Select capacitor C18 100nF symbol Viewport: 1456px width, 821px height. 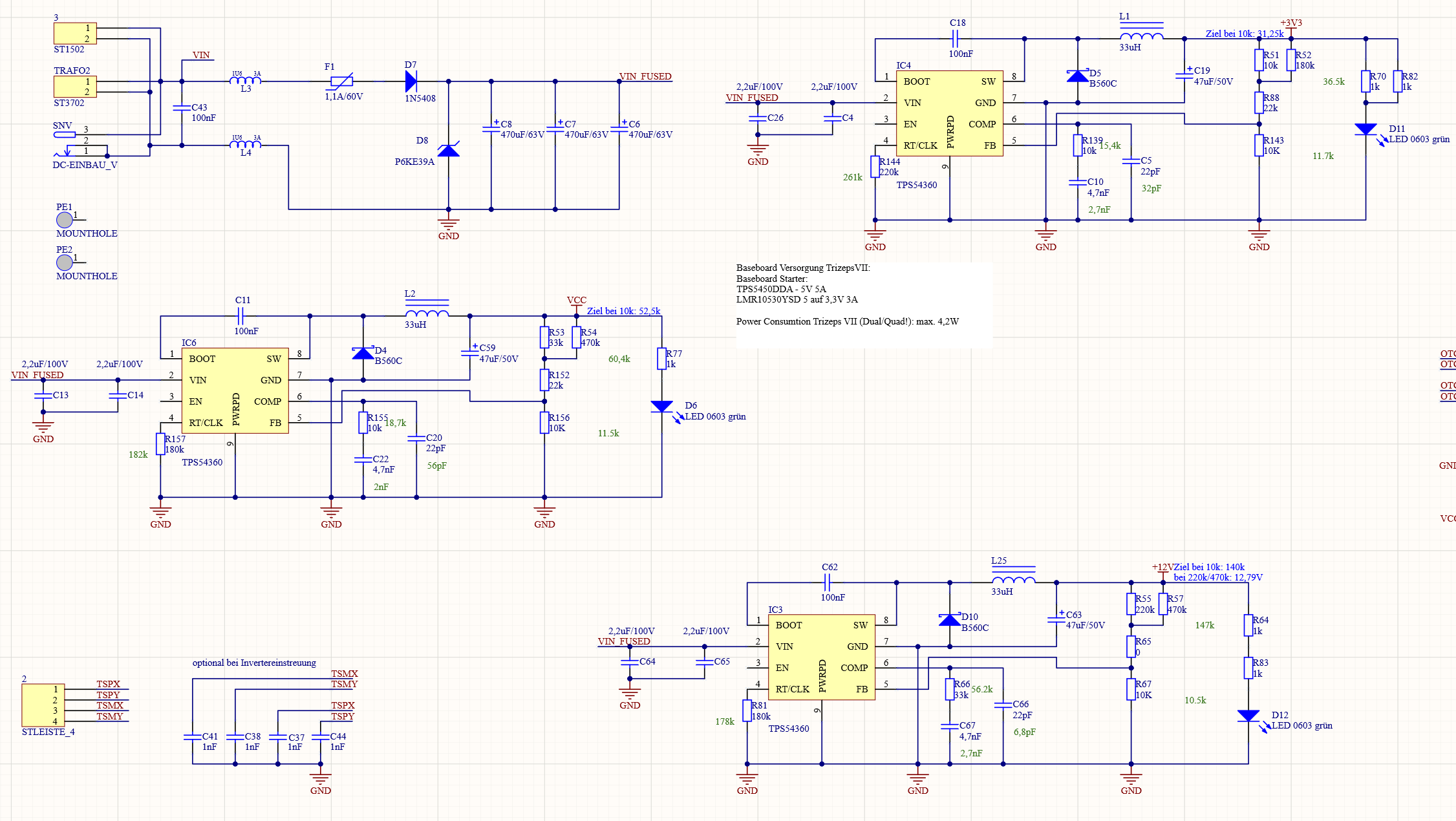point(956,39)
